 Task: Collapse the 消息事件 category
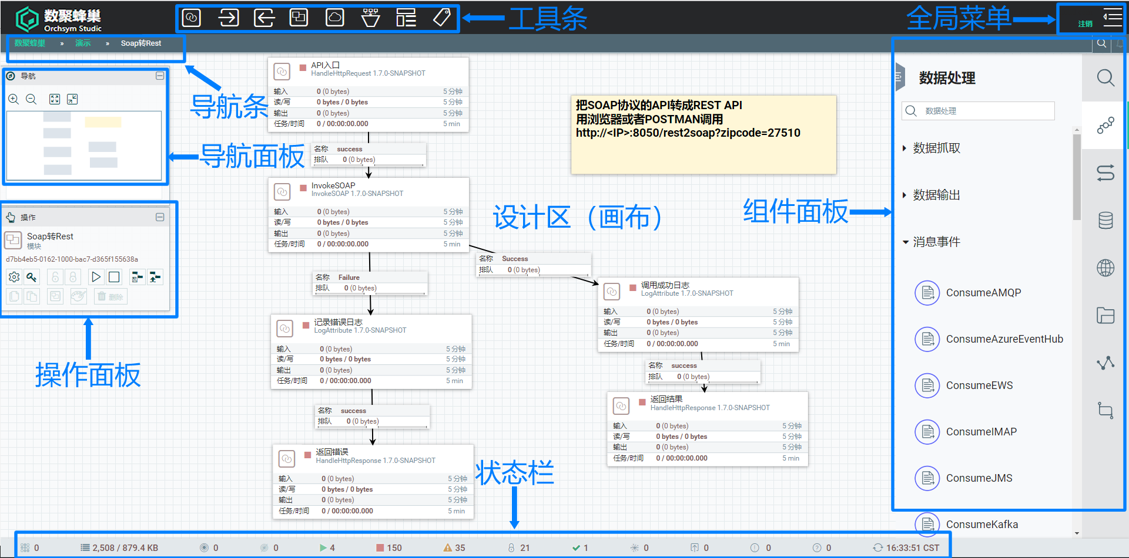(936, 242)
